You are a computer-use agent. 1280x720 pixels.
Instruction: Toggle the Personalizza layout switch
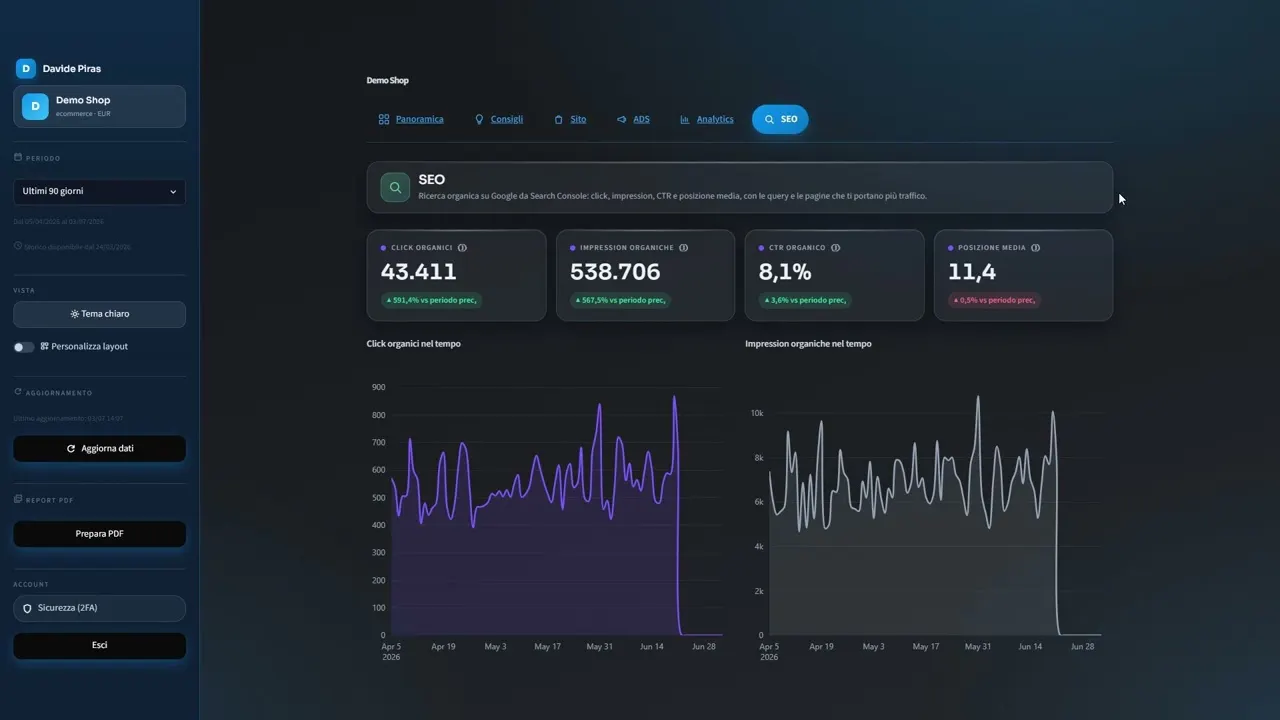(24, 347)
